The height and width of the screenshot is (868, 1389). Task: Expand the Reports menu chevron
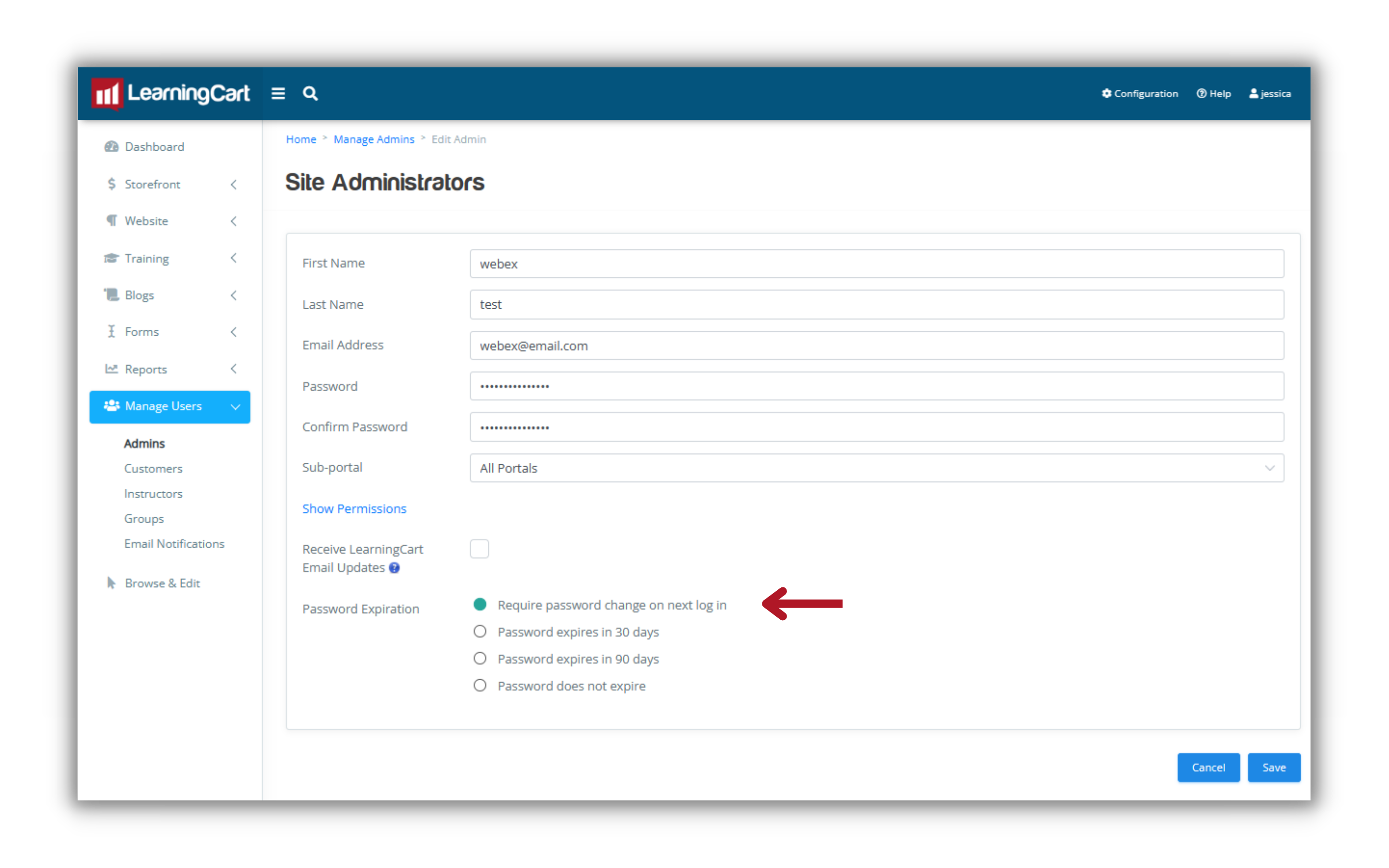coord(234,369)
